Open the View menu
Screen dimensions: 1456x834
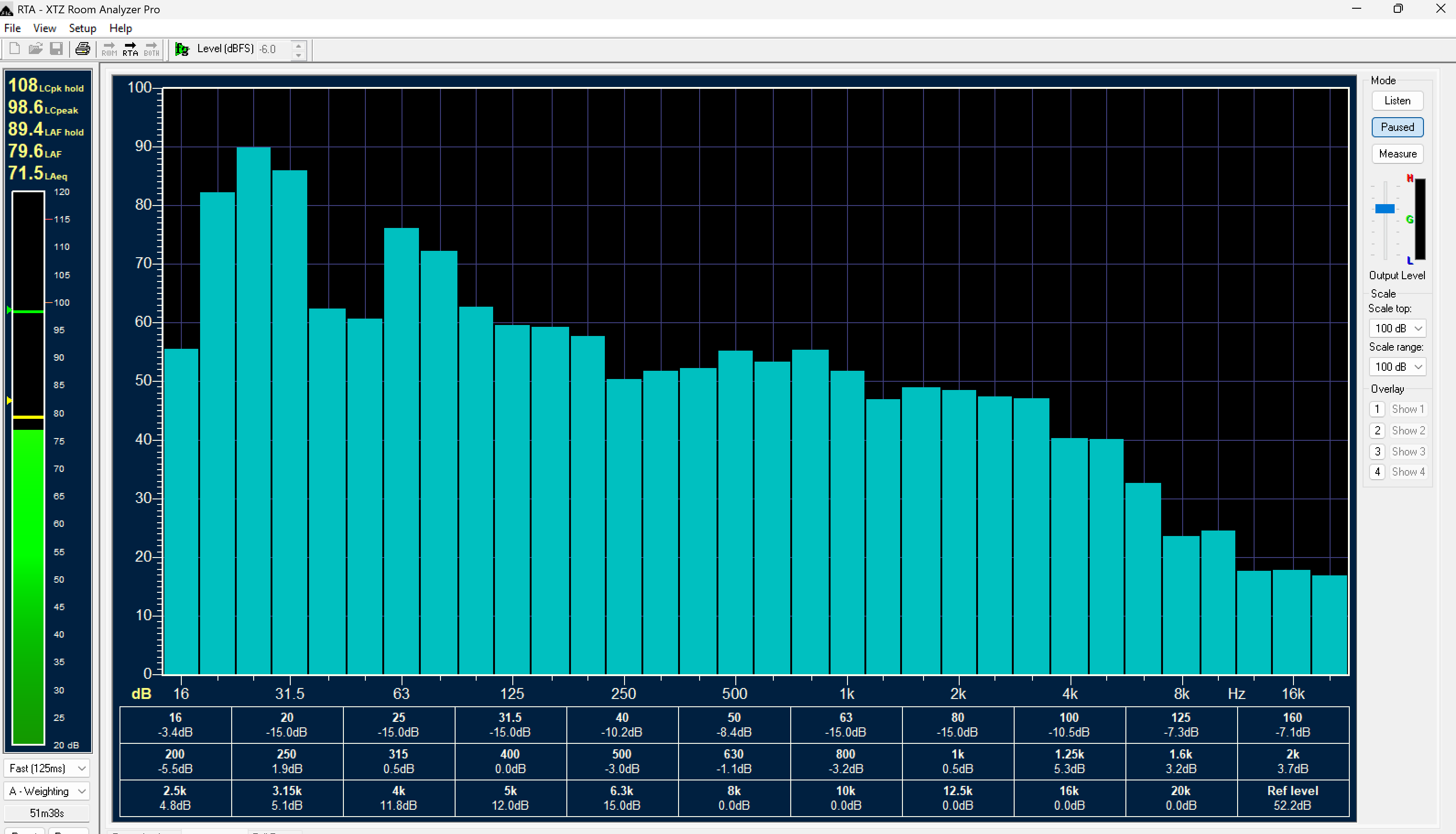pos(44,28)
